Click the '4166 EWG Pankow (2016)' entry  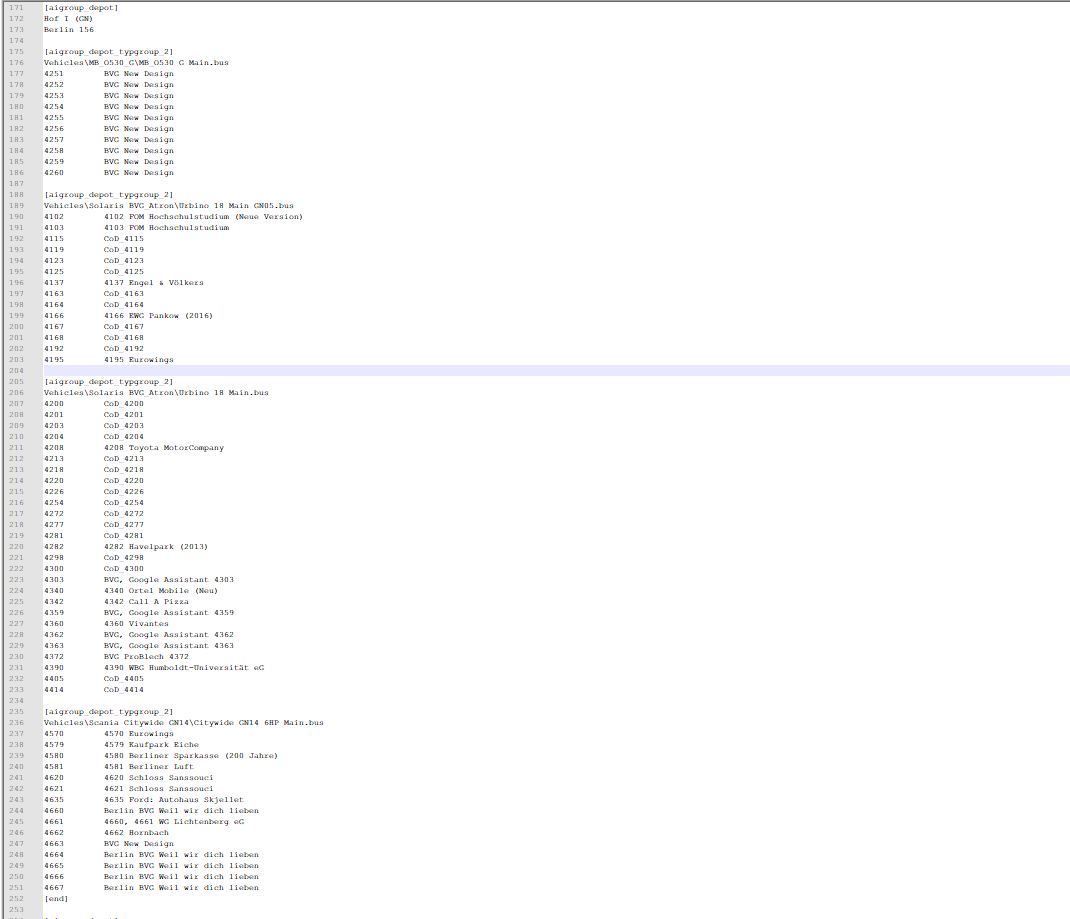(158, 315)
